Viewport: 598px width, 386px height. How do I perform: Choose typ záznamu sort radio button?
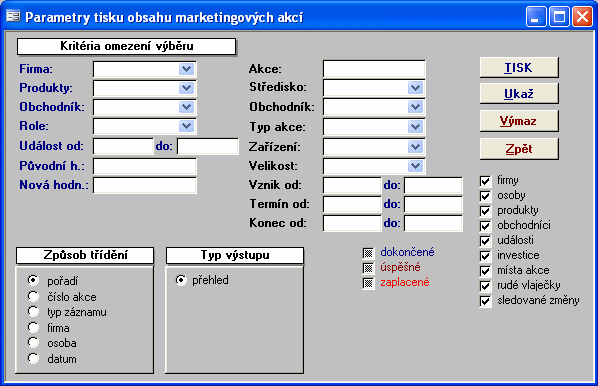click(33, 312)
